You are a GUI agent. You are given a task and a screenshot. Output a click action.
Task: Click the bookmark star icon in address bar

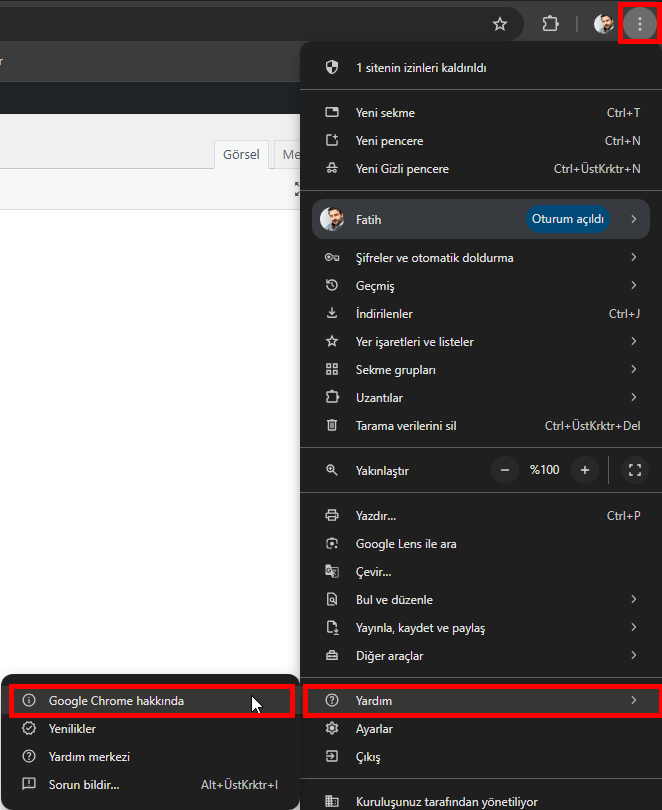coord(500,24)
